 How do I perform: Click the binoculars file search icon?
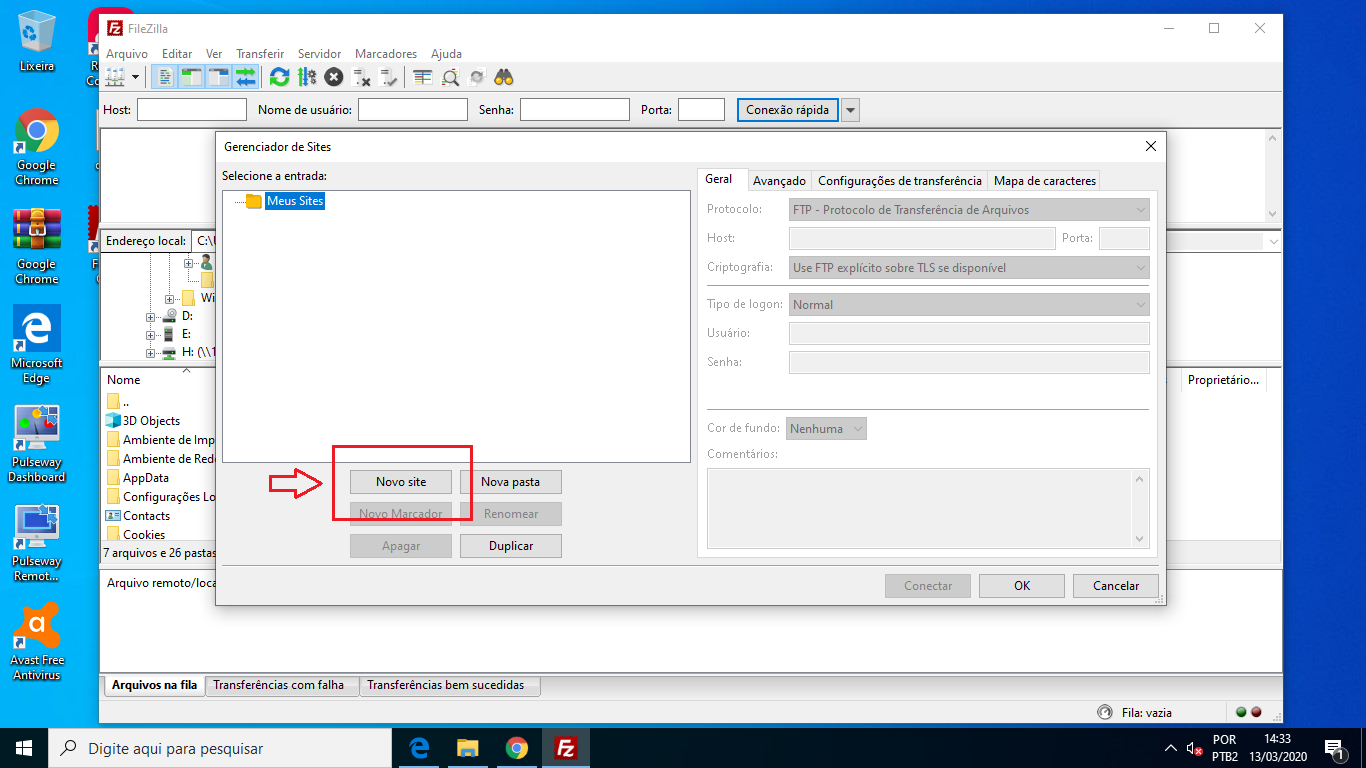pyautogui.click(x=504, y=77)
